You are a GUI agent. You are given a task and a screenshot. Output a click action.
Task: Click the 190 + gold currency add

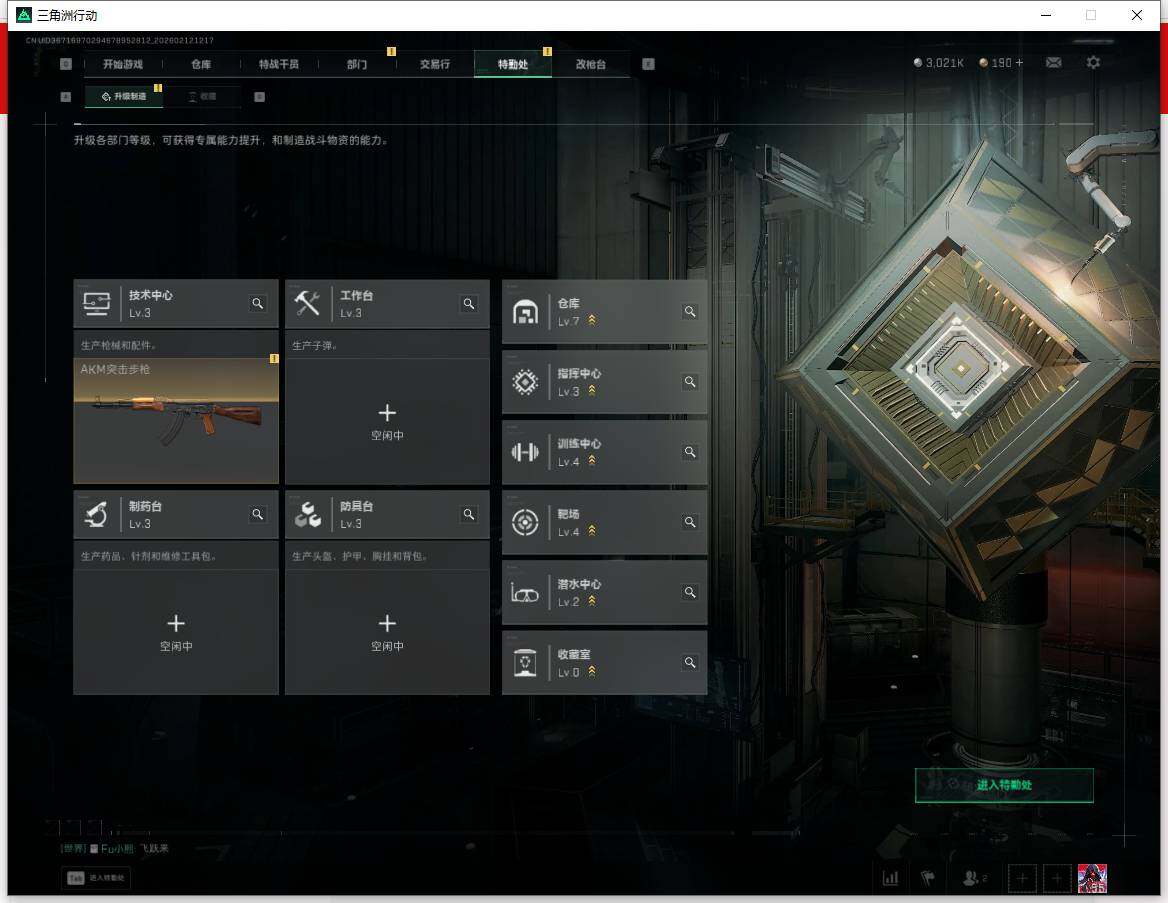coord(1001,63)
